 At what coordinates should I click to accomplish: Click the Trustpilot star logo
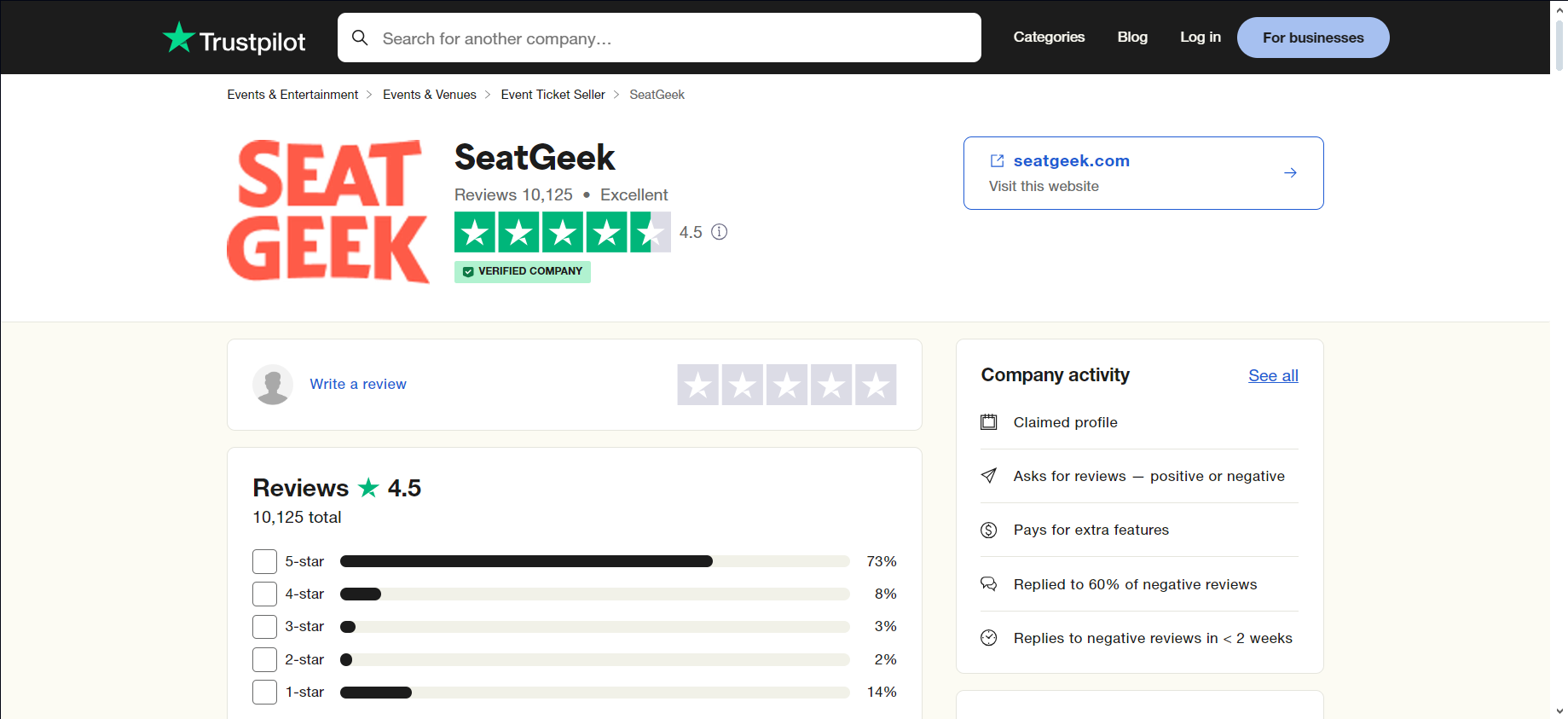[x=179, y=38]
